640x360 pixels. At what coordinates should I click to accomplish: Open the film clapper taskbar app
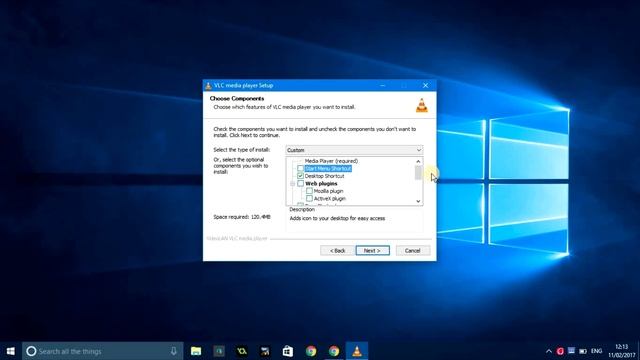(265, 351)
